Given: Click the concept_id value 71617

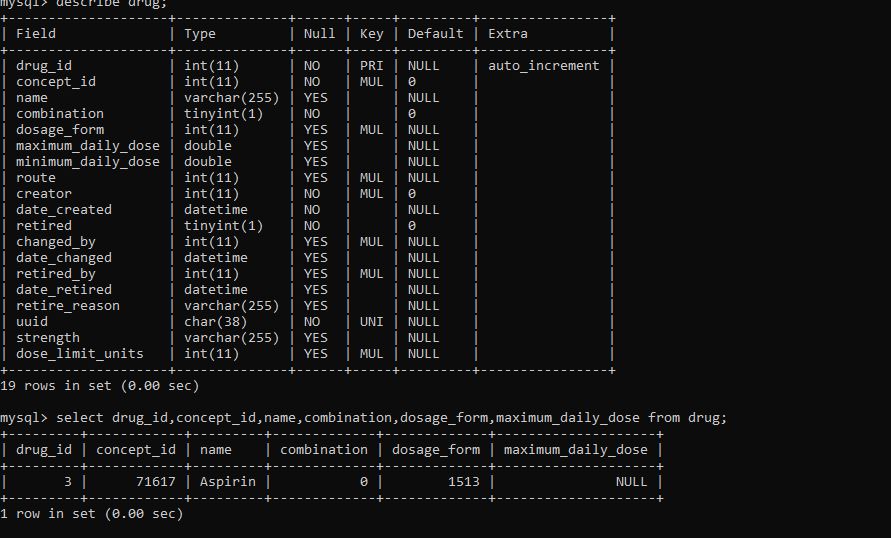Looking at the screenshot, I should [156, 482].
